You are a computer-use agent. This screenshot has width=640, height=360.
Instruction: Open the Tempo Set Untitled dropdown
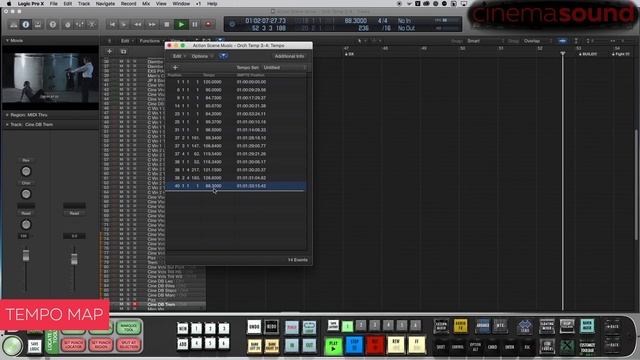284,68
